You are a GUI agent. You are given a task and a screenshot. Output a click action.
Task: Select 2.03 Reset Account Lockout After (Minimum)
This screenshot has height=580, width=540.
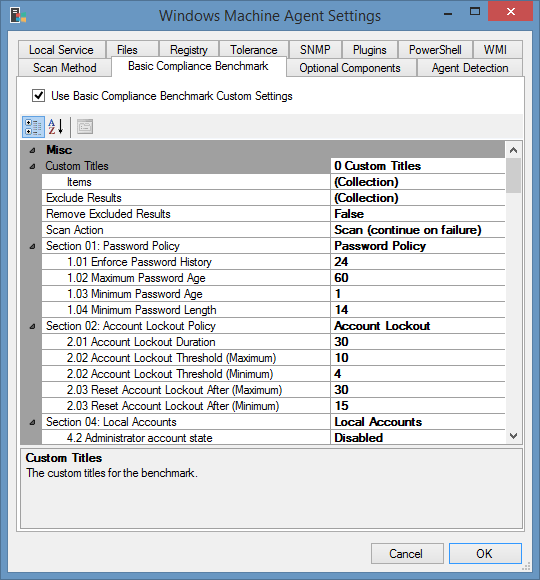pos(273,406)
